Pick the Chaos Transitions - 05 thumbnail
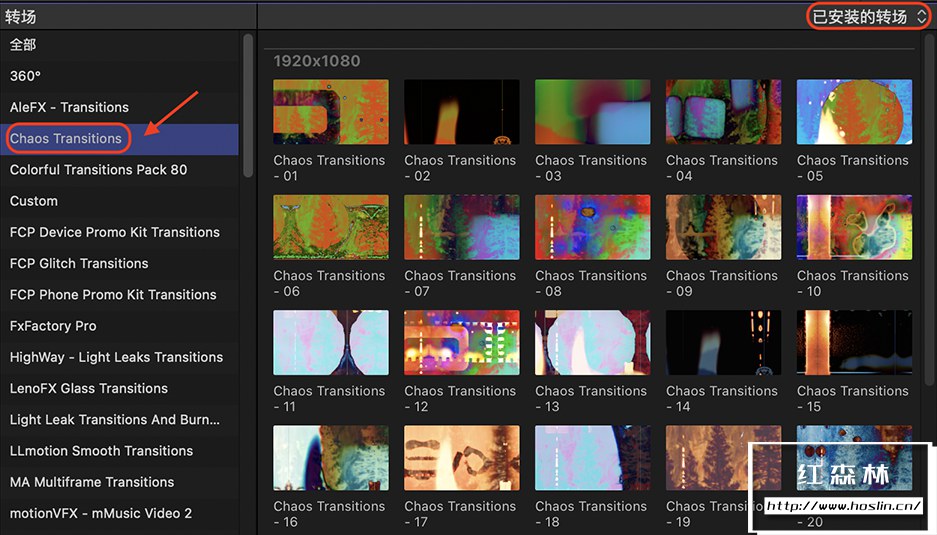The width and height of the screenshot is (937, 535). pyautogui.click(x=854, y=112)
